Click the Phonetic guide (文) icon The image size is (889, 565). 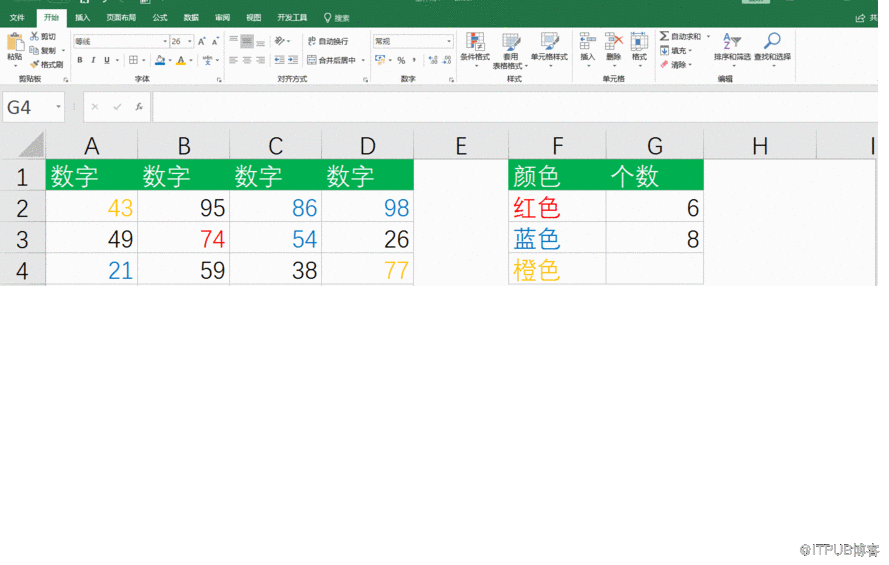(208, 60)
